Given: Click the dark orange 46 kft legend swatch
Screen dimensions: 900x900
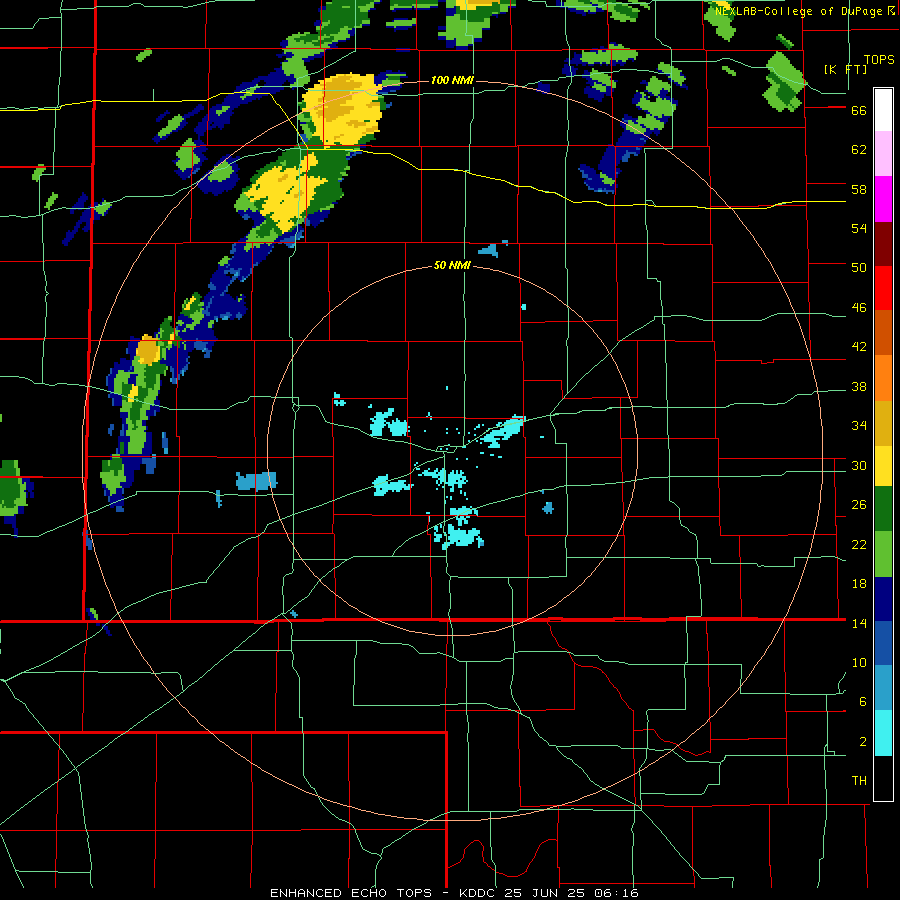Looking at the screenshot, I should coord(883,333).
